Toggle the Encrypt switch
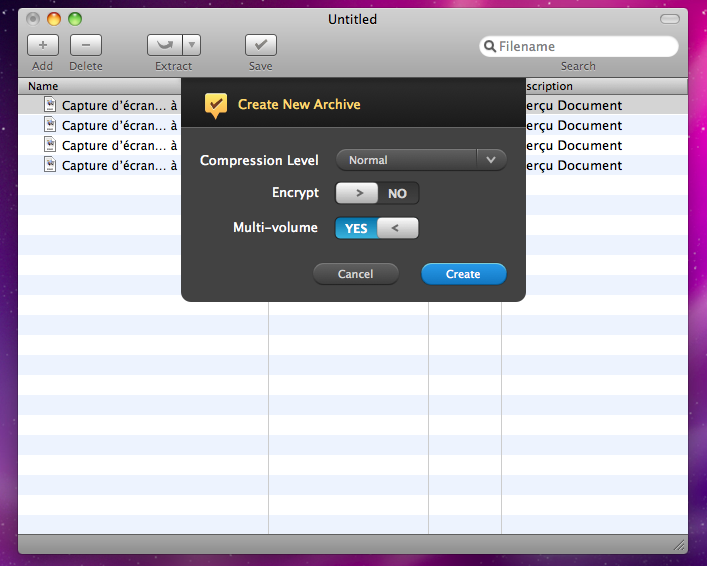707x566 pixels. coord(377,193)
